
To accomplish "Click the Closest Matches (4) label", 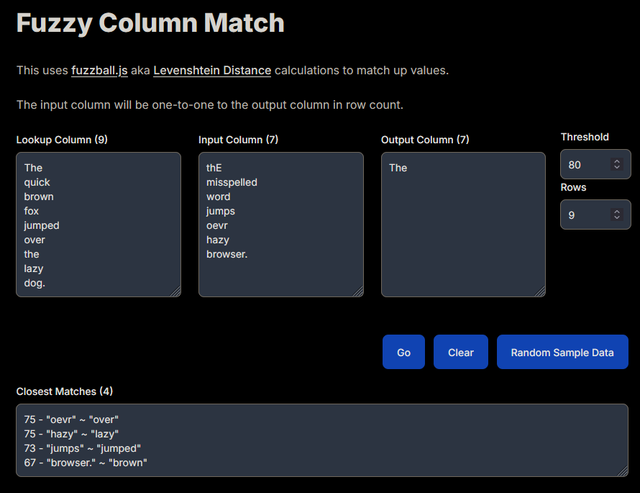I will (64, 391).
